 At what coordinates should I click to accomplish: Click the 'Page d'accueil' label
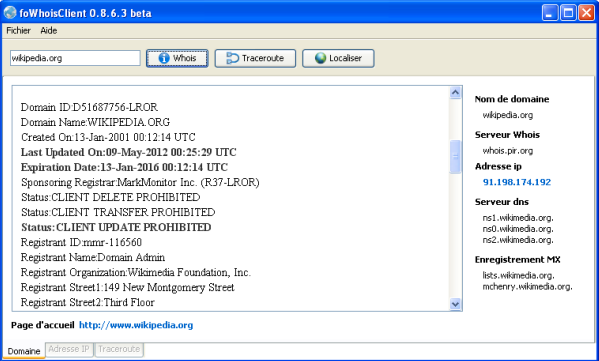[43, 325]
